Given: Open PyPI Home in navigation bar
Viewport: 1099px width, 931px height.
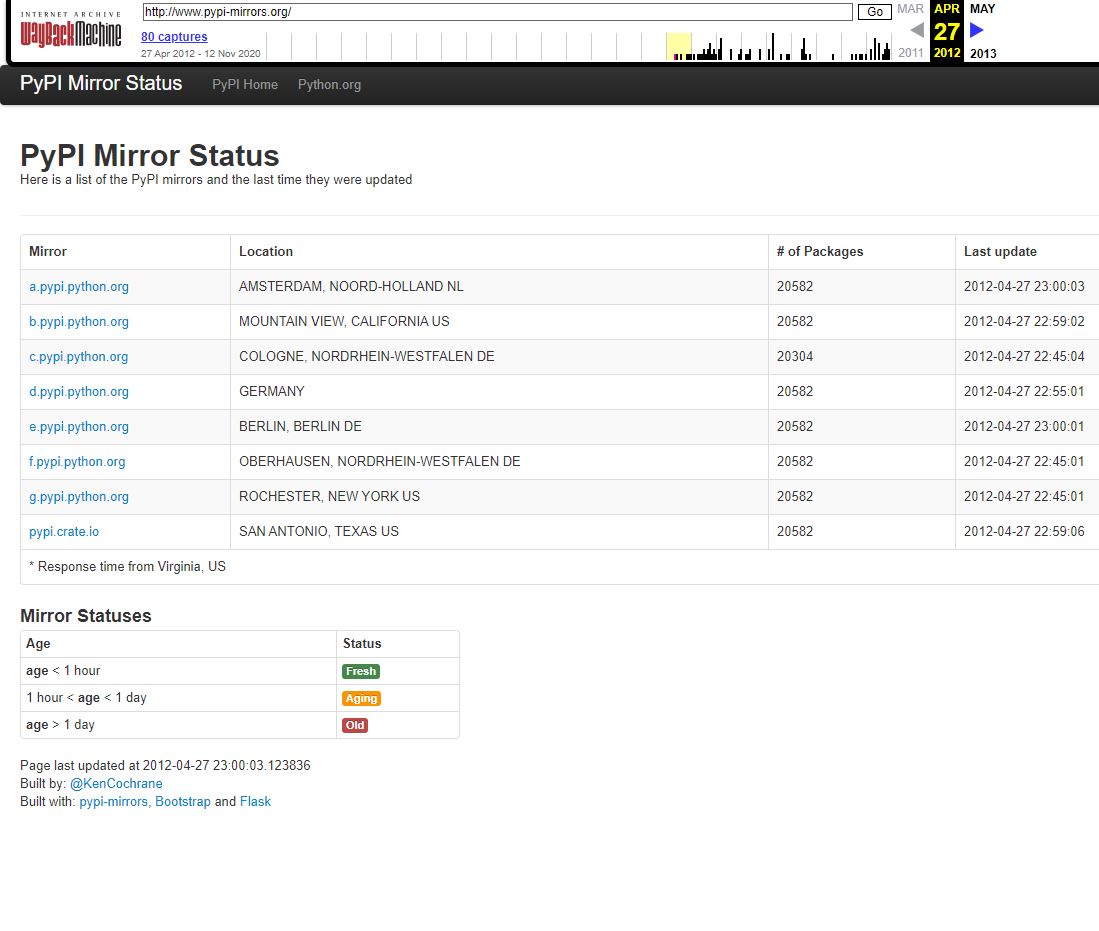Looking at the screenshot, I should [245, 85].
